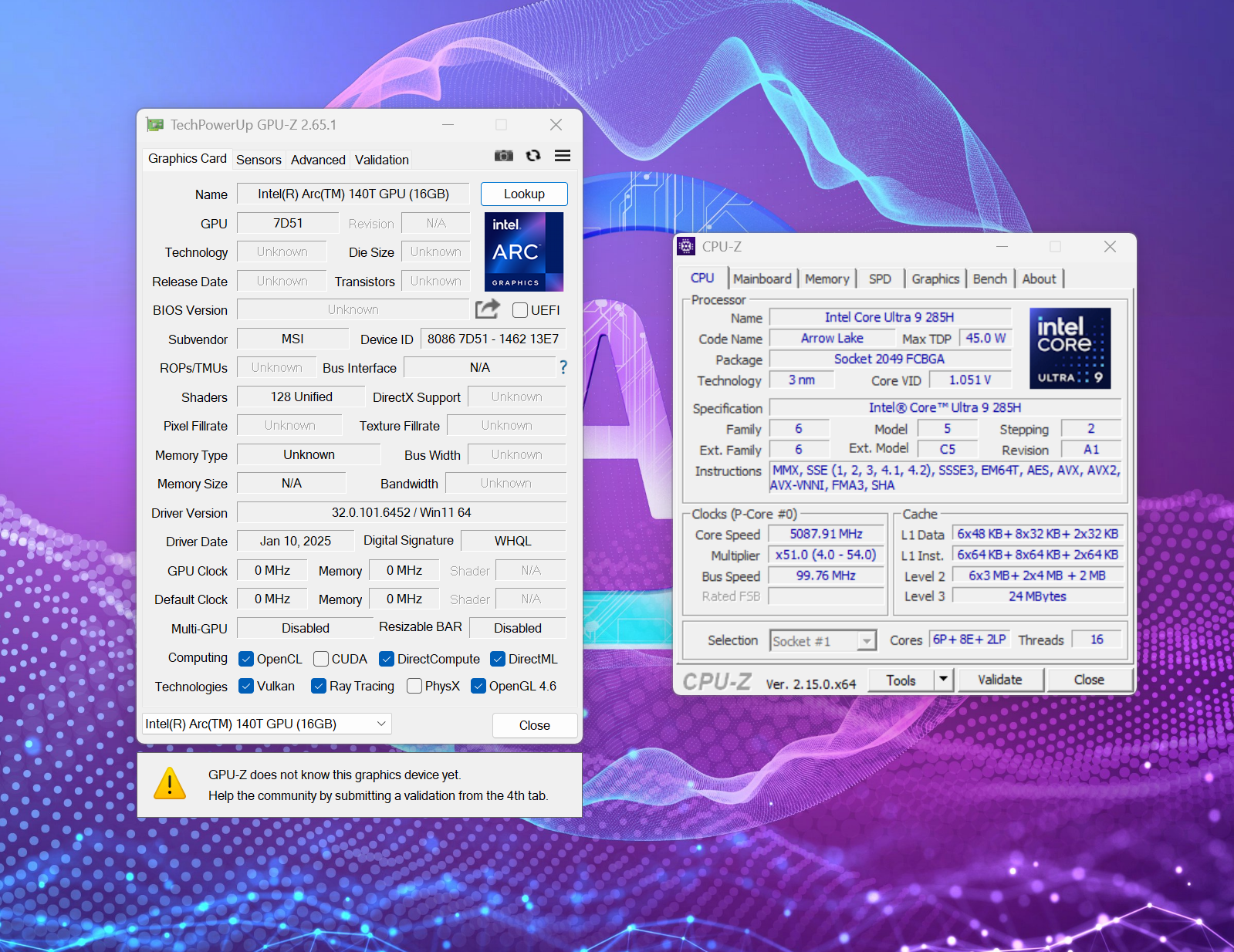
Task: Toggle the DirectCompute checkbox
Action: point(387,659)
